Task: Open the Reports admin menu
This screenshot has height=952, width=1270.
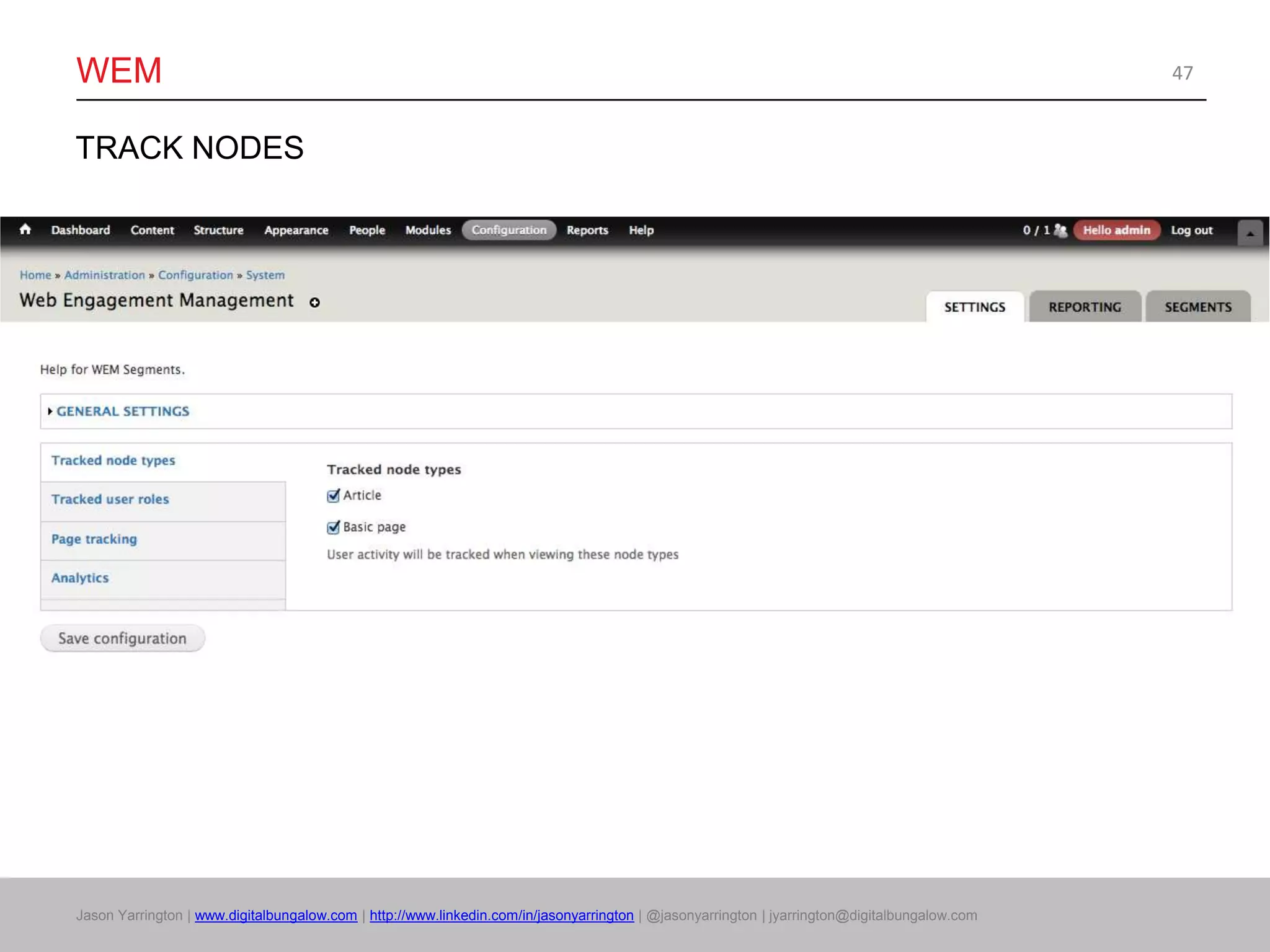Action: (587, 231)
